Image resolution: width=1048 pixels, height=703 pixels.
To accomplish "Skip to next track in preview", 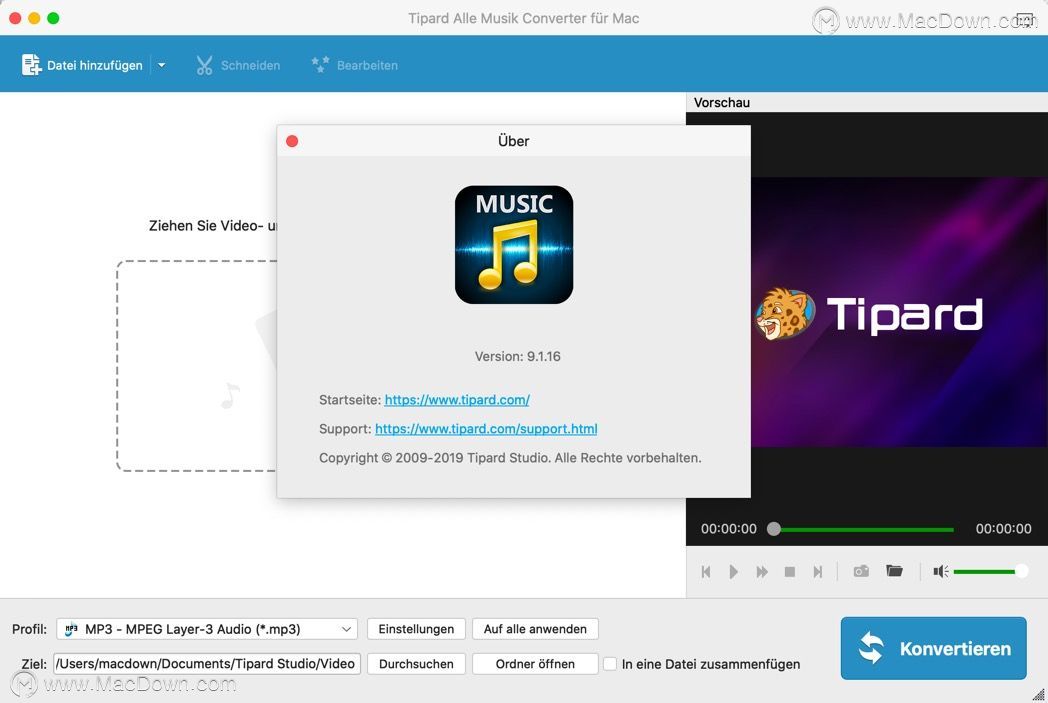I will point(817,571).
